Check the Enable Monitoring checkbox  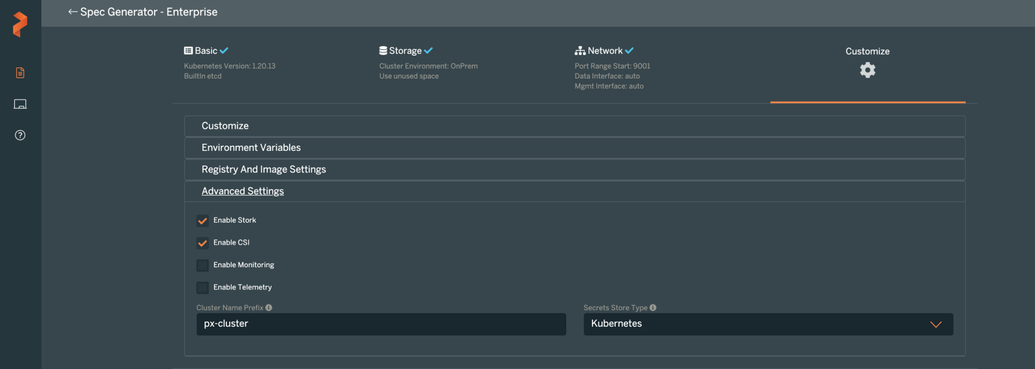click(x=203, y=265)
